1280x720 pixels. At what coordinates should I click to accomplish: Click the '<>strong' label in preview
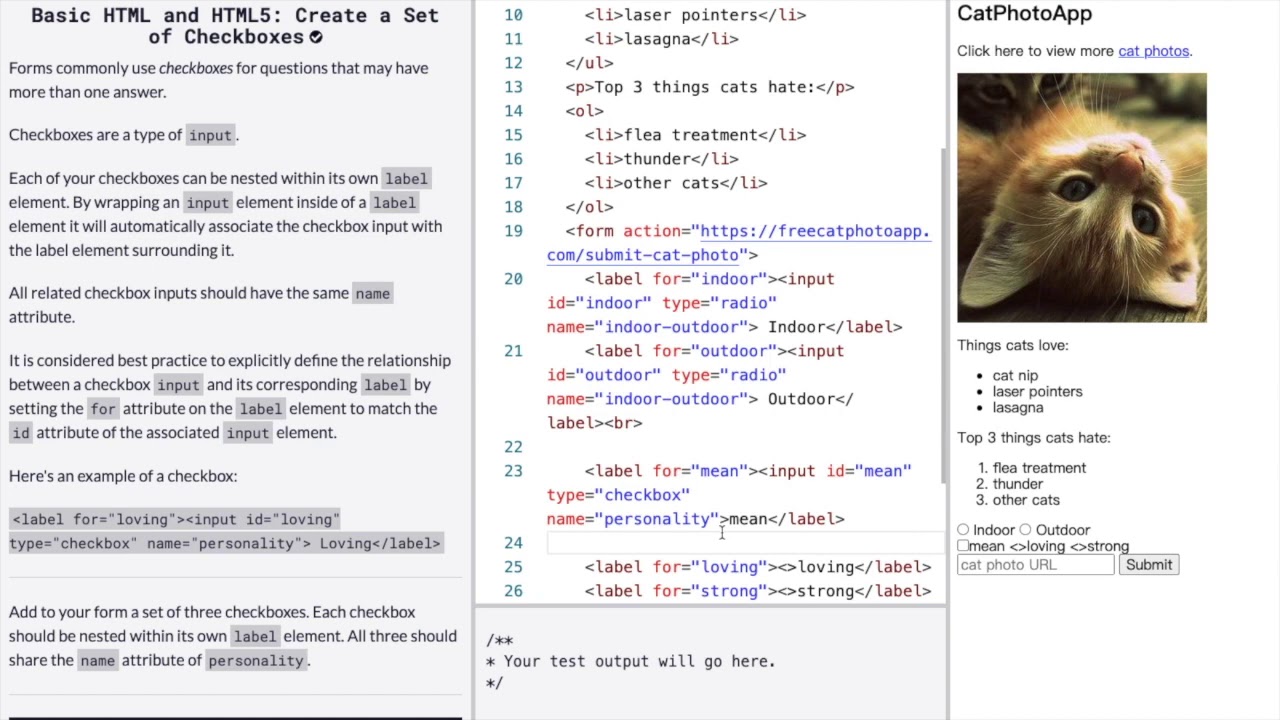[x=1099, y=546]
